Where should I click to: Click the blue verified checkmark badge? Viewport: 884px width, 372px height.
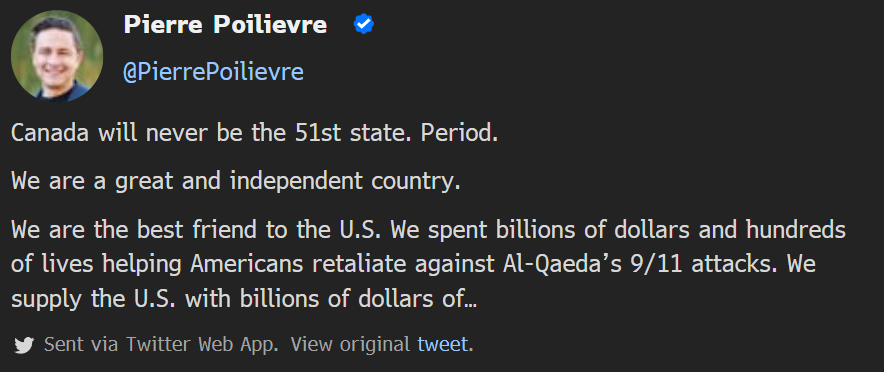[x=364, y=25]
